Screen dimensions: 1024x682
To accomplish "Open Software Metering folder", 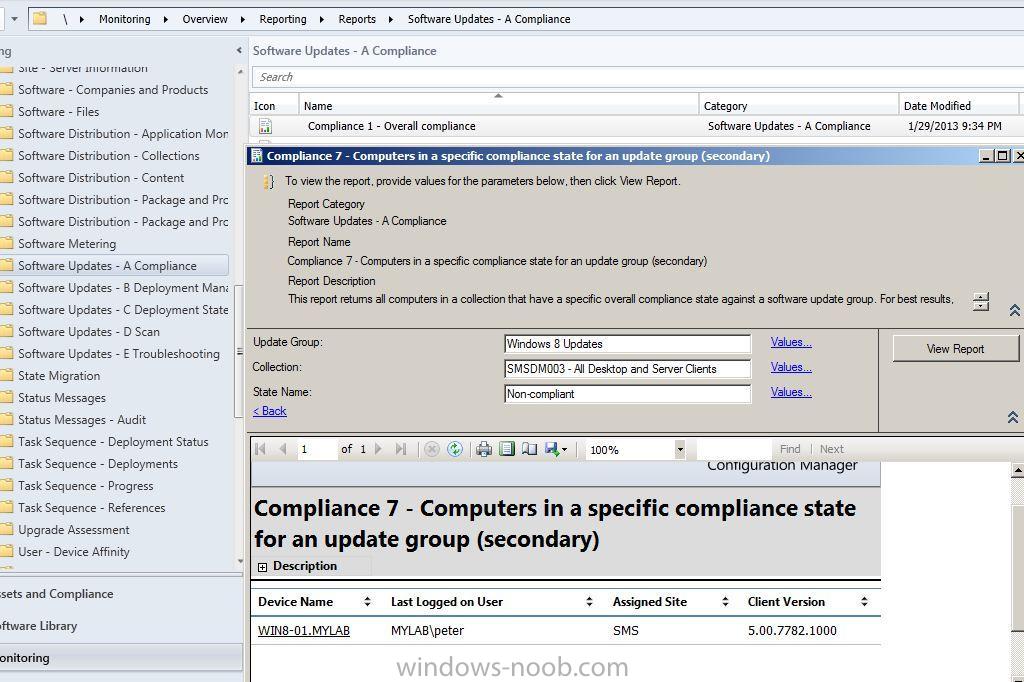I will 67,244.
